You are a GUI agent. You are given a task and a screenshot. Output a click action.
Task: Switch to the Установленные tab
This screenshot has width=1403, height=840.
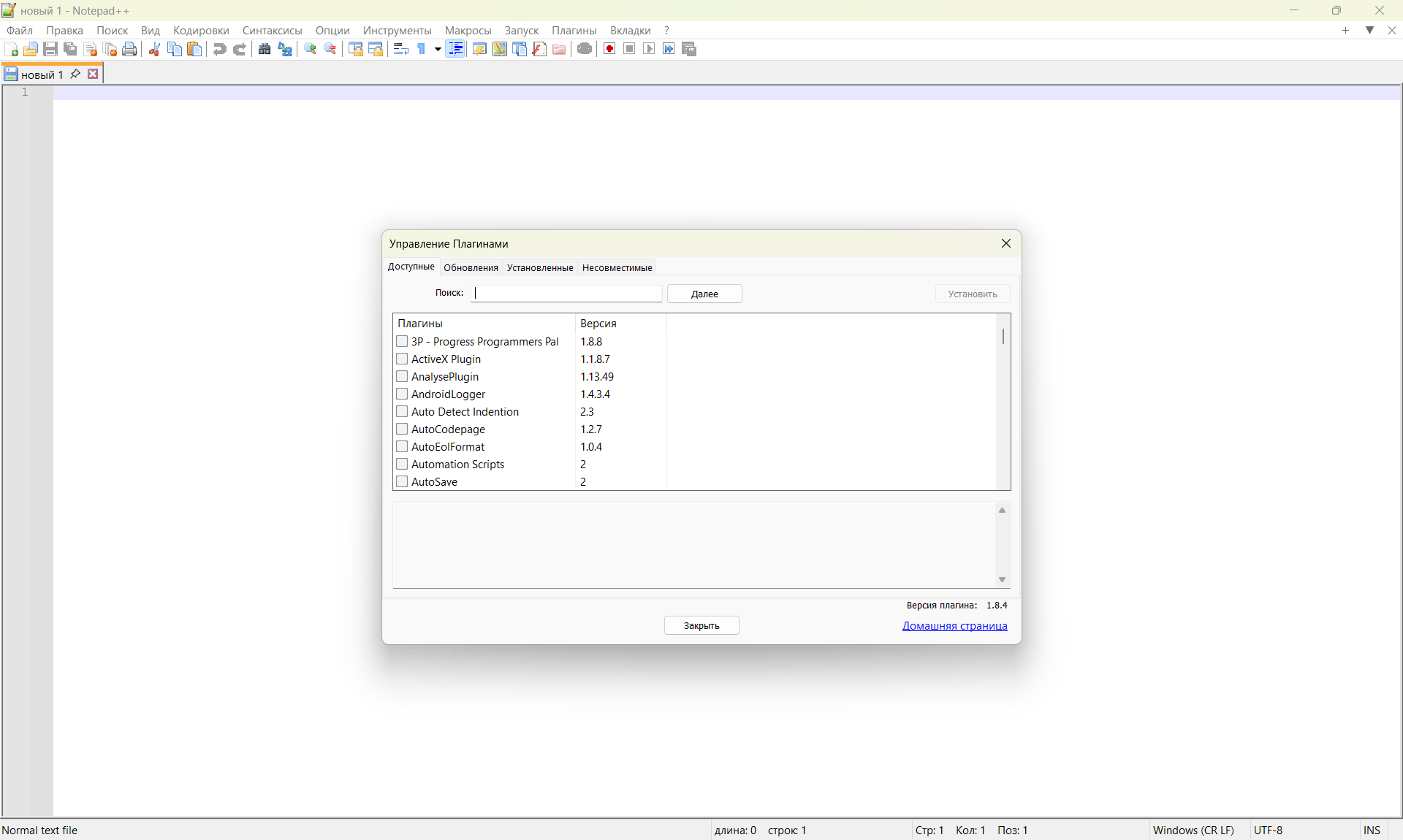pos(539,267)
